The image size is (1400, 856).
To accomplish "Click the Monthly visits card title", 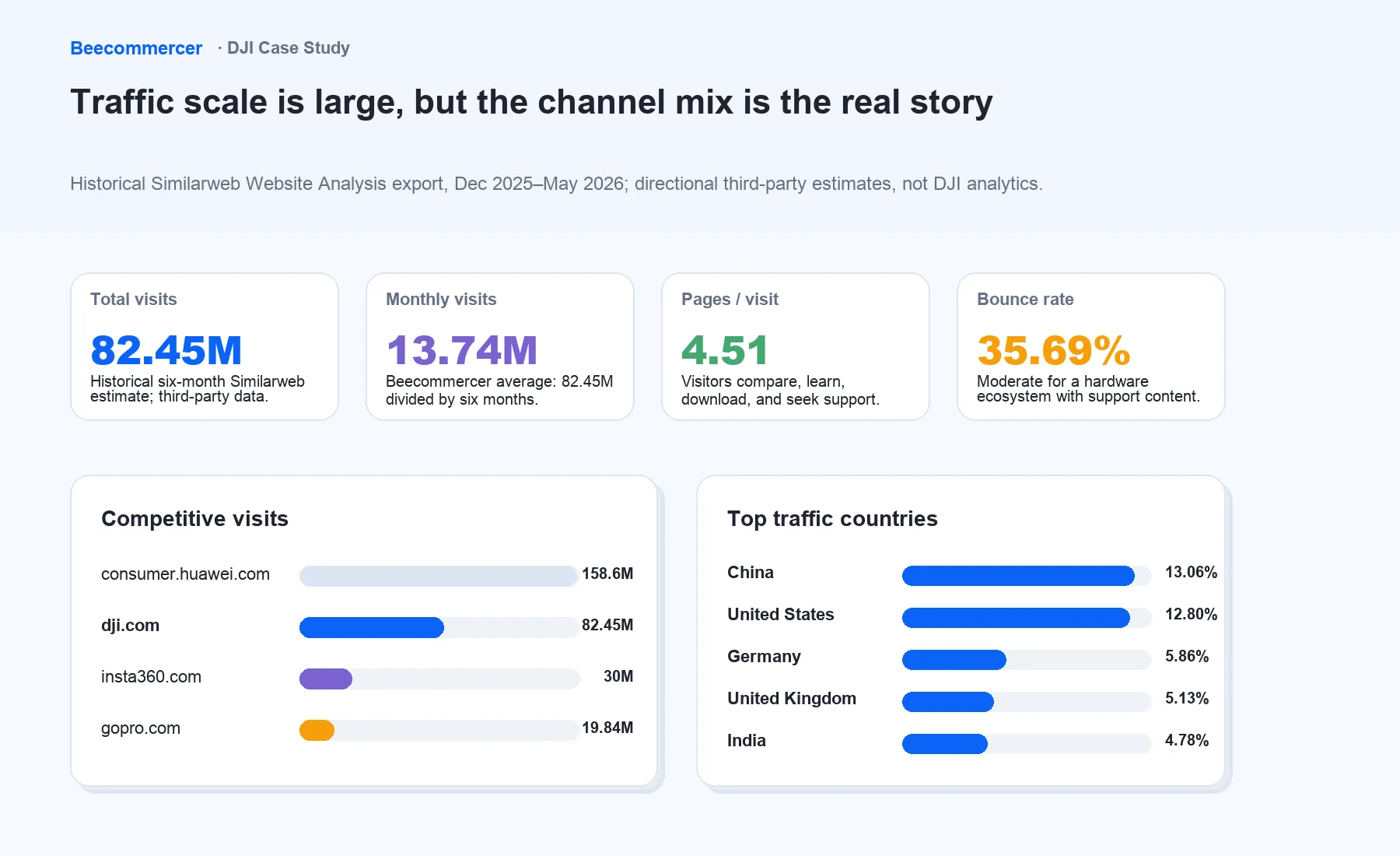I will pyautogui.click(x=441, y=299).
